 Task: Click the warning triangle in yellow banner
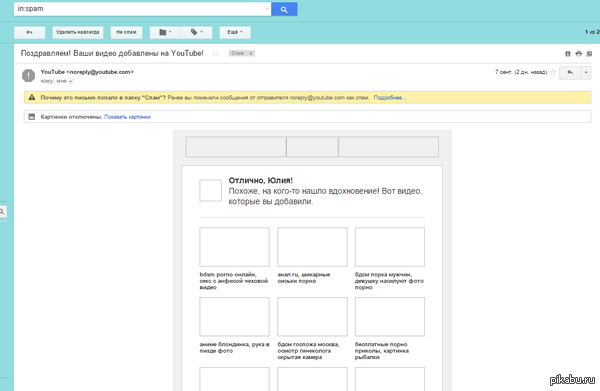click(32, 98)
